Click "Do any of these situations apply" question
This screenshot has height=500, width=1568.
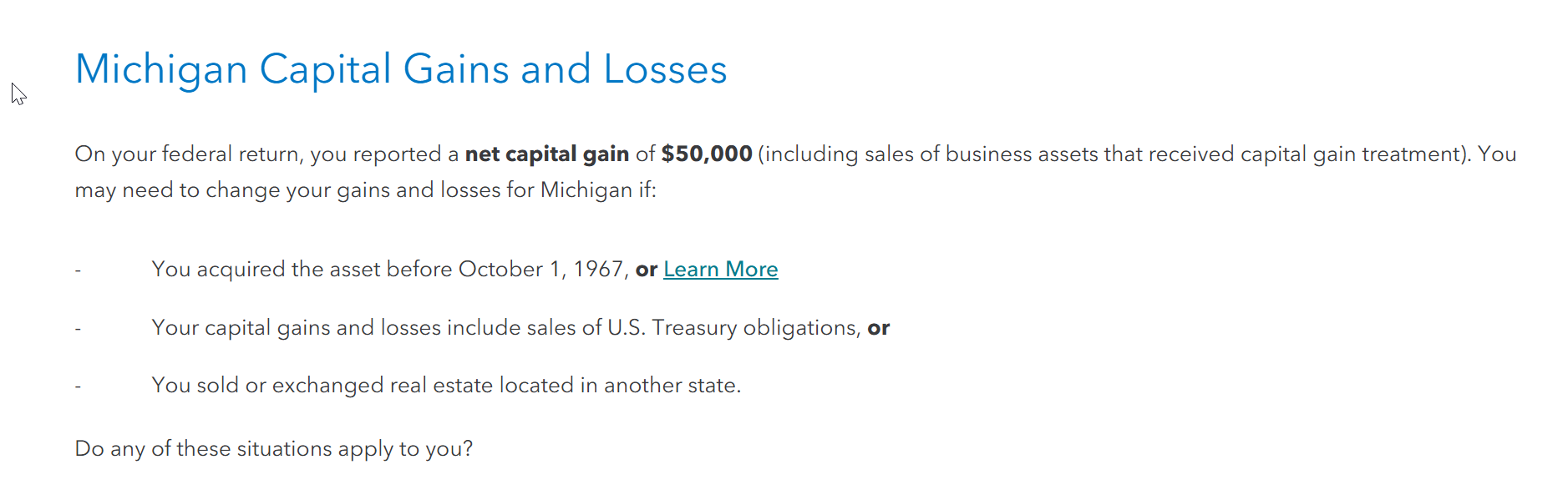tap(273, 449)
